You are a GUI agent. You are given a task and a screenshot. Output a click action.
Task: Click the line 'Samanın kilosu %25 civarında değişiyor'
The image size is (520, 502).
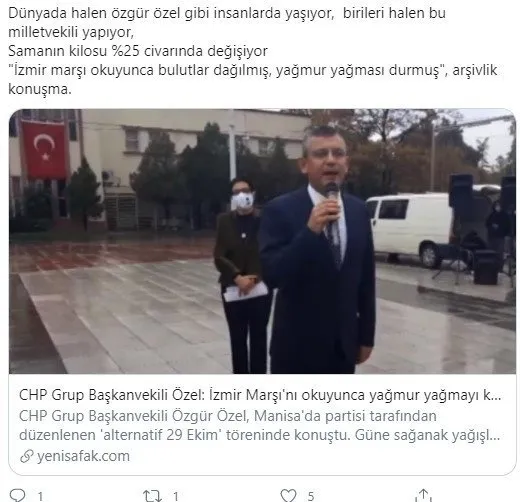click(138, 51)
